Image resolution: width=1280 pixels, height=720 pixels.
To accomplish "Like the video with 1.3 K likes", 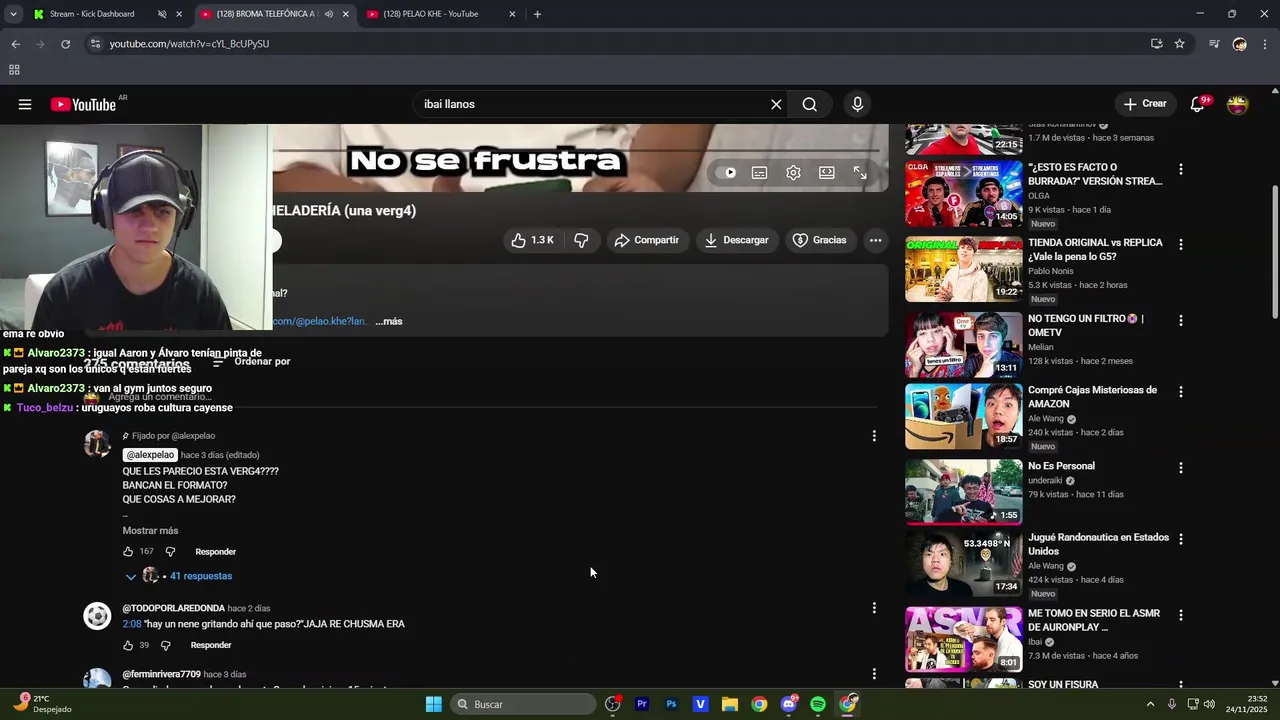I will [533, 240].
